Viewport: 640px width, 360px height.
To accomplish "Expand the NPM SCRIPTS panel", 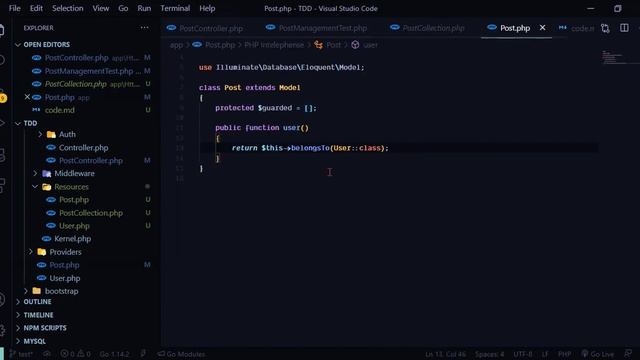I will 45,328.
